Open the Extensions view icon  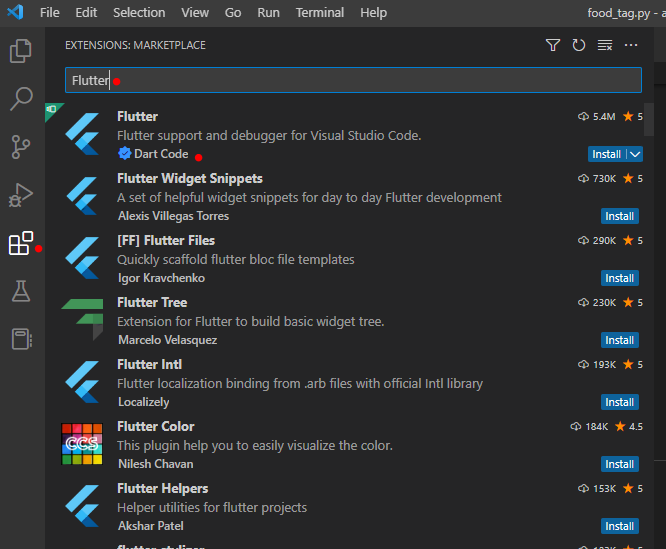[x=20, y=243]
